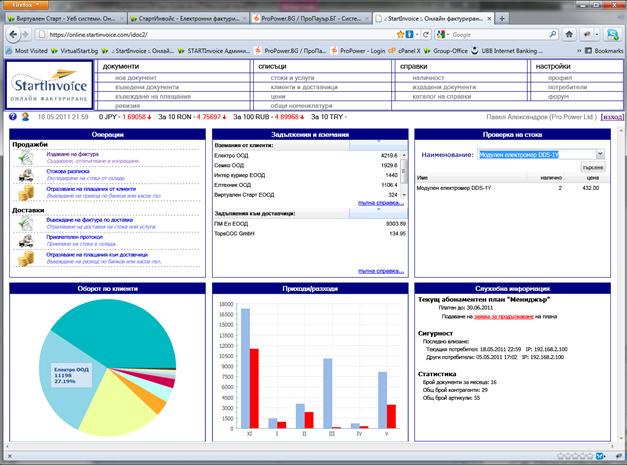This screenshot has width=627, height=465.
Task: Open menu item въведени документи
Action: coord(147,87)
